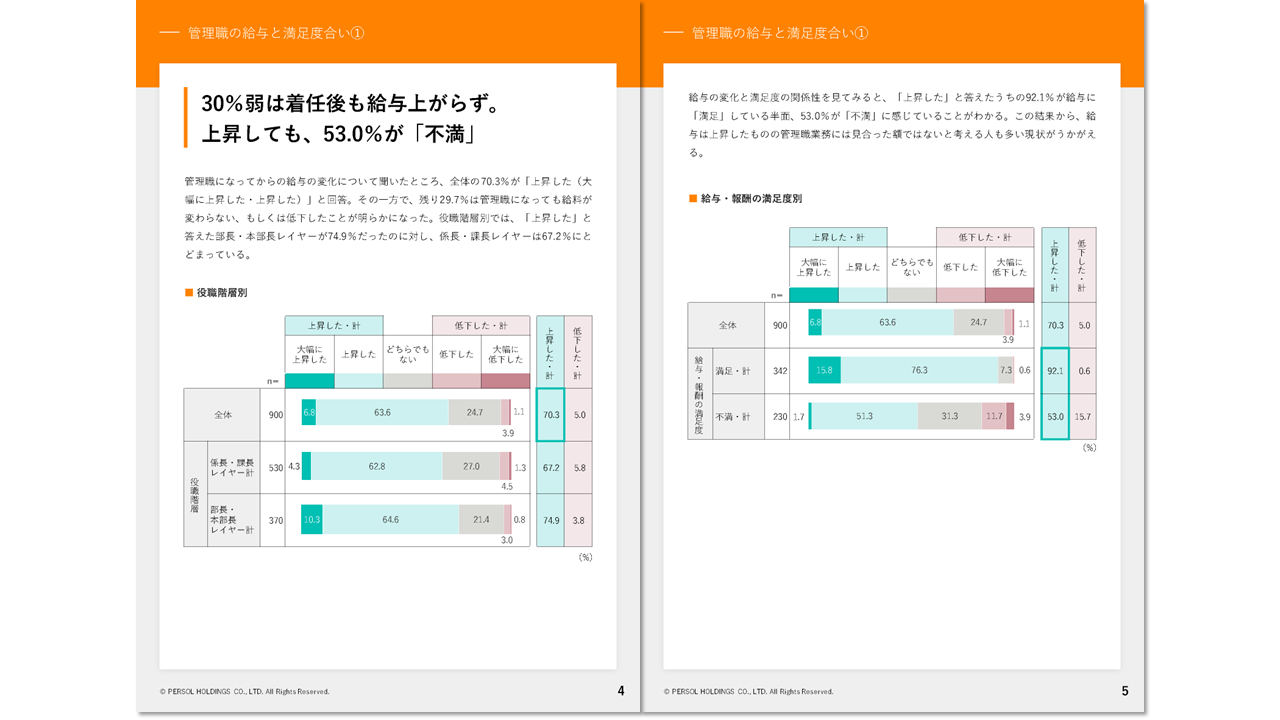Viewport: 1280px width, 720px height.
Task: Click the bar segment labeled 64.6
Action: tap(391, 520)
